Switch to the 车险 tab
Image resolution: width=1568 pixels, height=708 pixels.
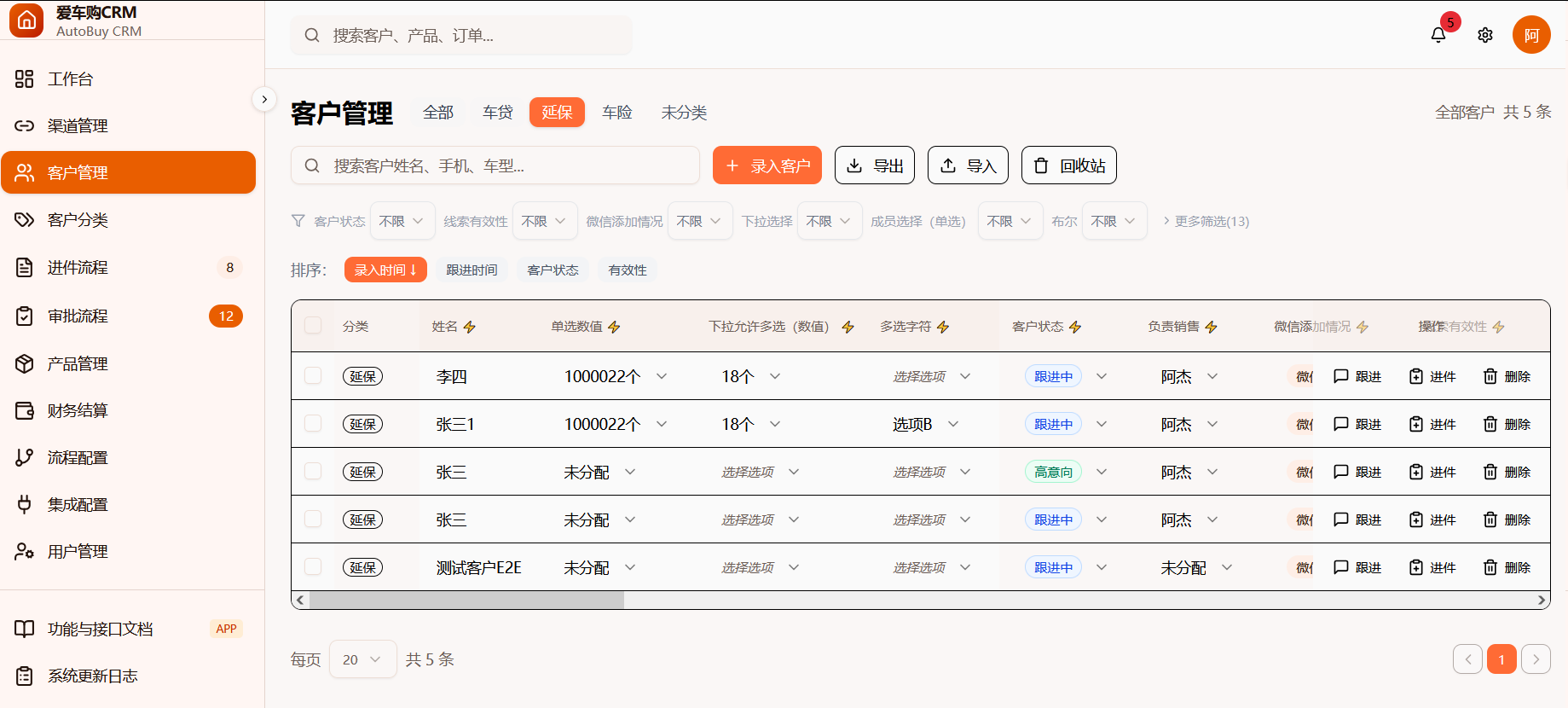click(617, 113)
